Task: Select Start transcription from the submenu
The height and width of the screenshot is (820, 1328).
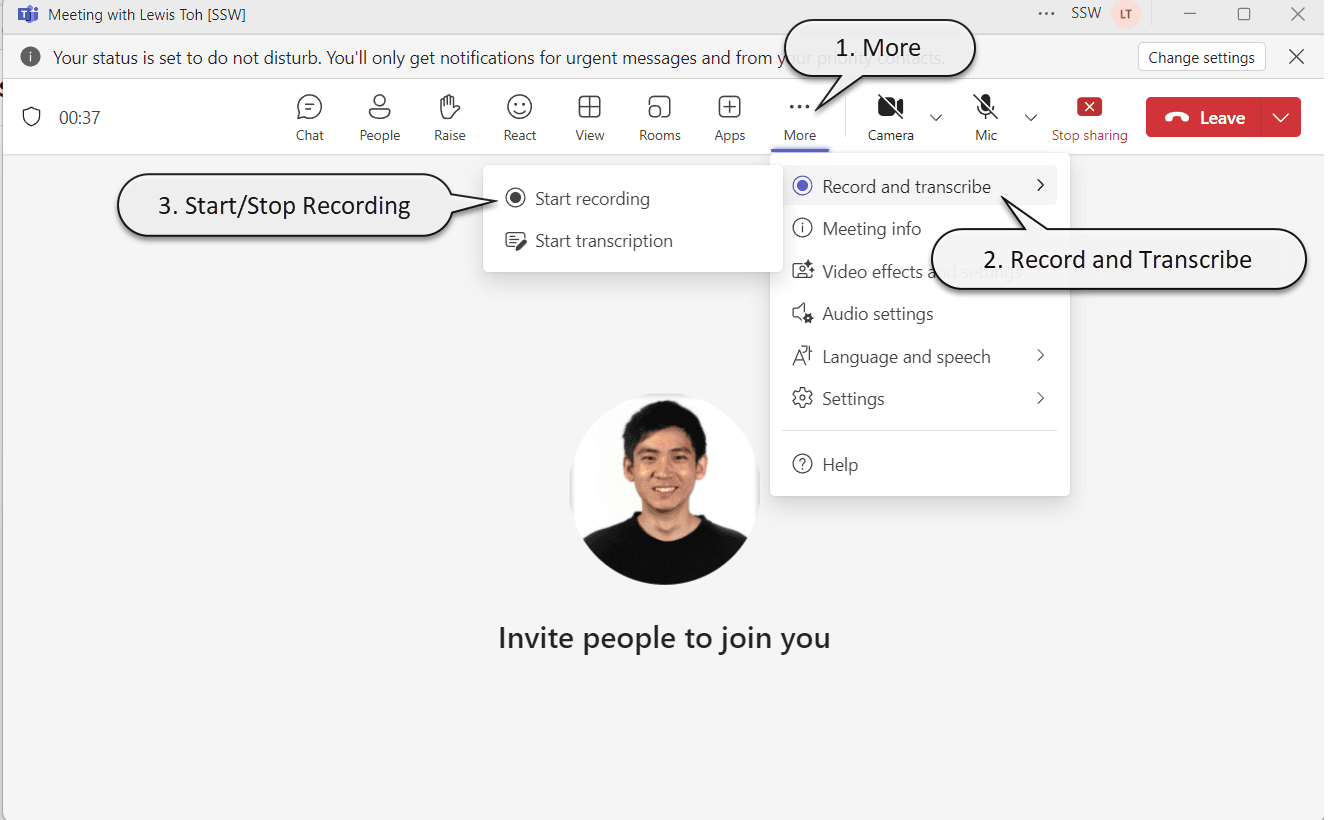Action: (603, 241)
